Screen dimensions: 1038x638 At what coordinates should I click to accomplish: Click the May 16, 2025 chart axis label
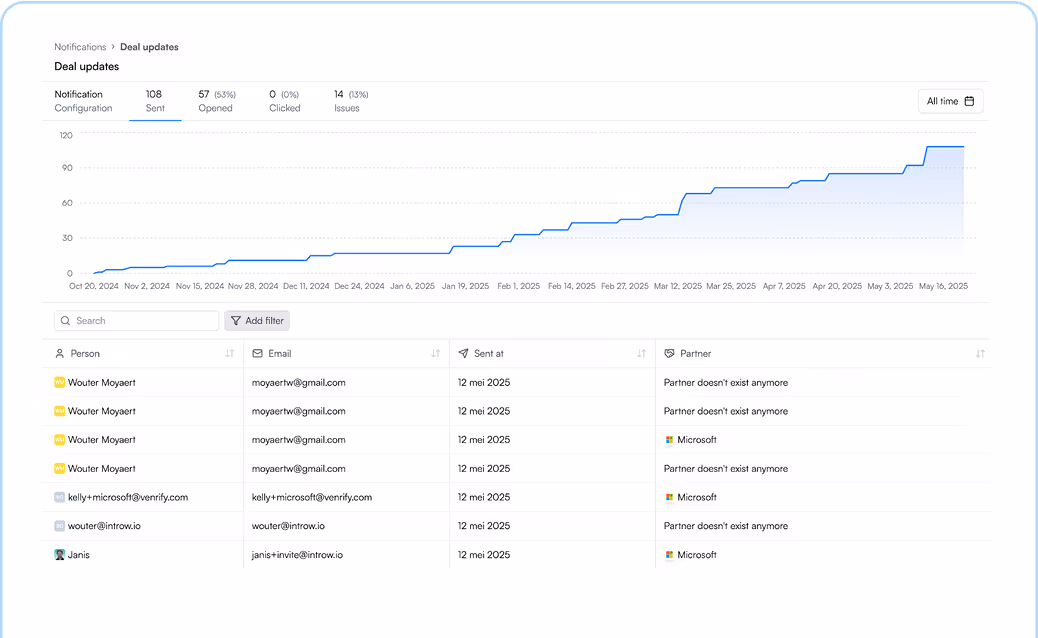click(943, 286)
